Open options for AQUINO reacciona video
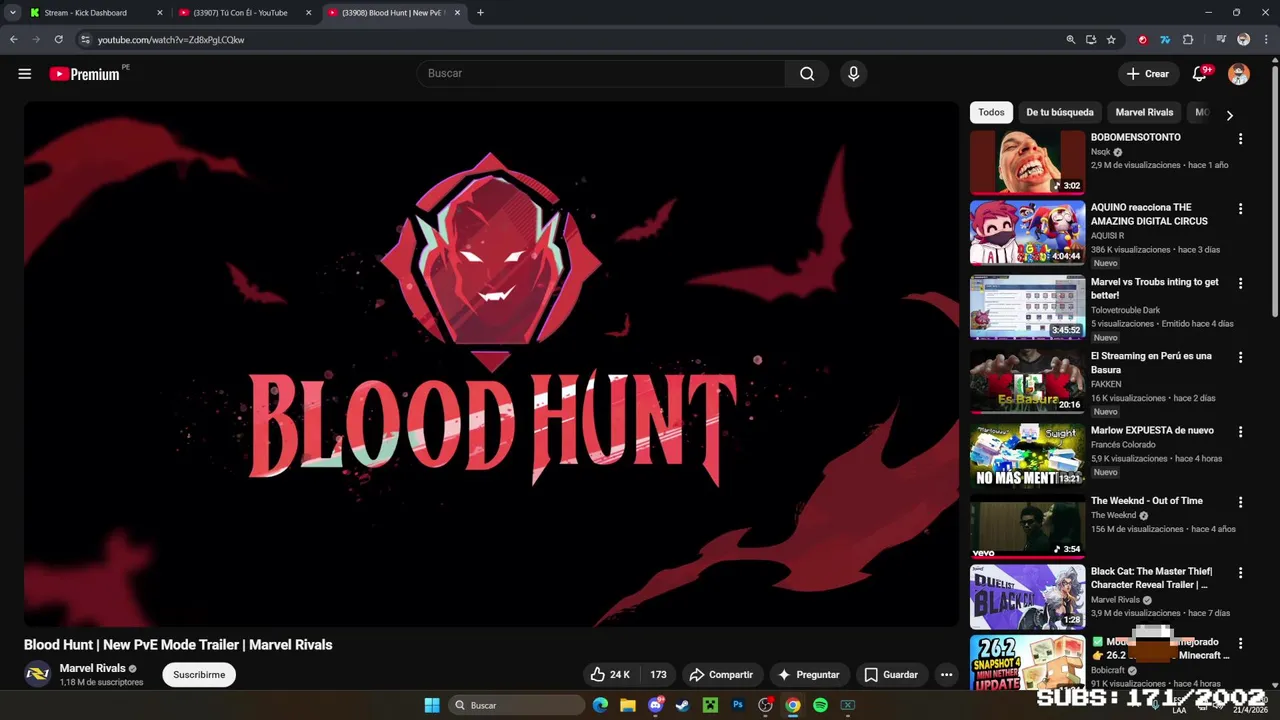1280x720 pixels. click(x=1240, y=209)
